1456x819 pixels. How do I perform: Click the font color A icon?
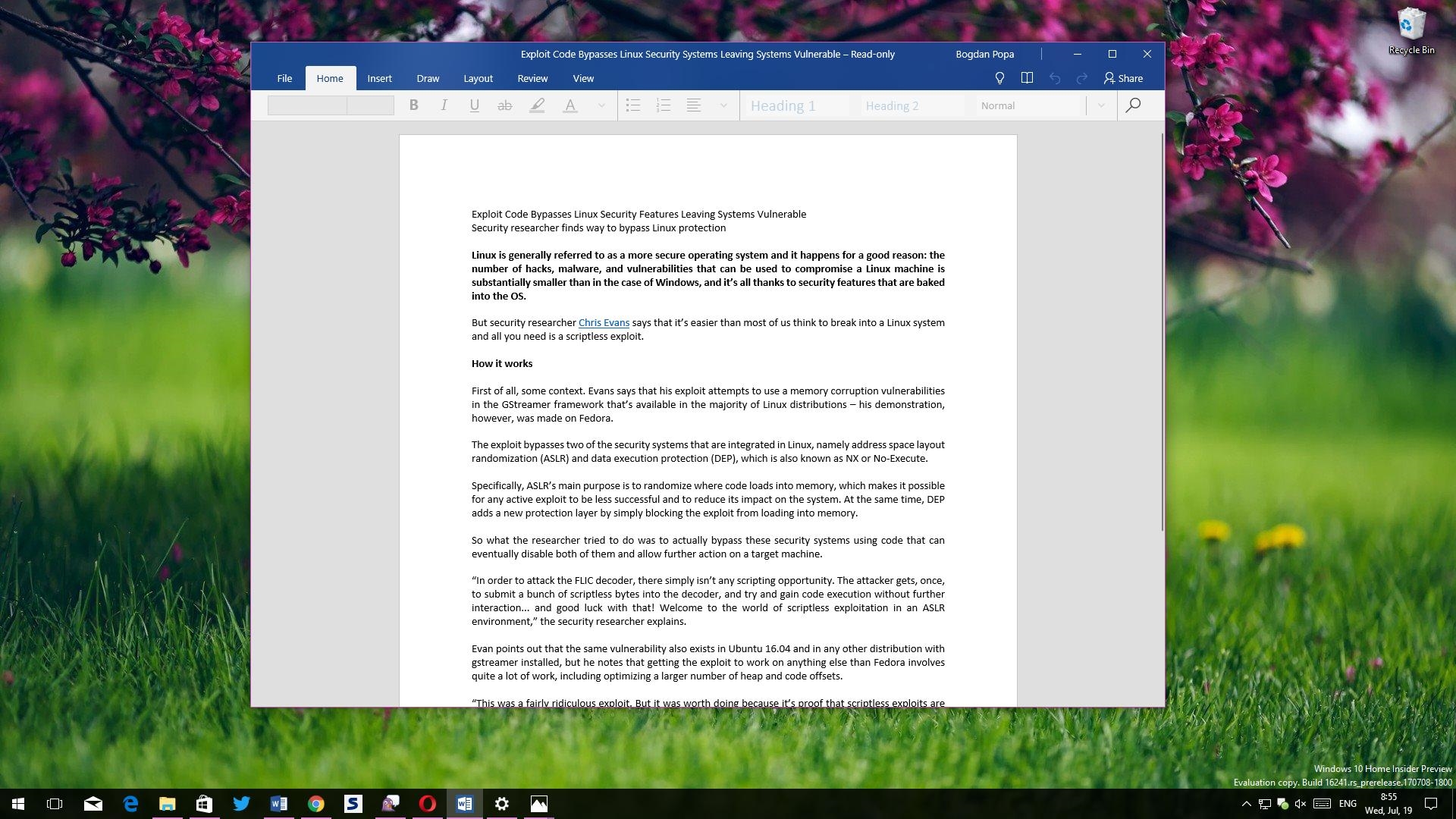tap(570, 105)
